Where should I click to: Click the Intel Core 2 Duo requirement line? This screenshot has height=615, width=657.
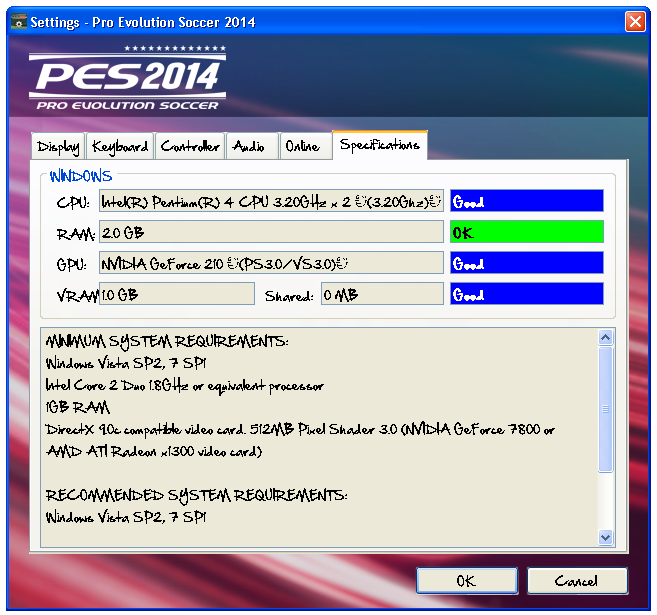185,386
